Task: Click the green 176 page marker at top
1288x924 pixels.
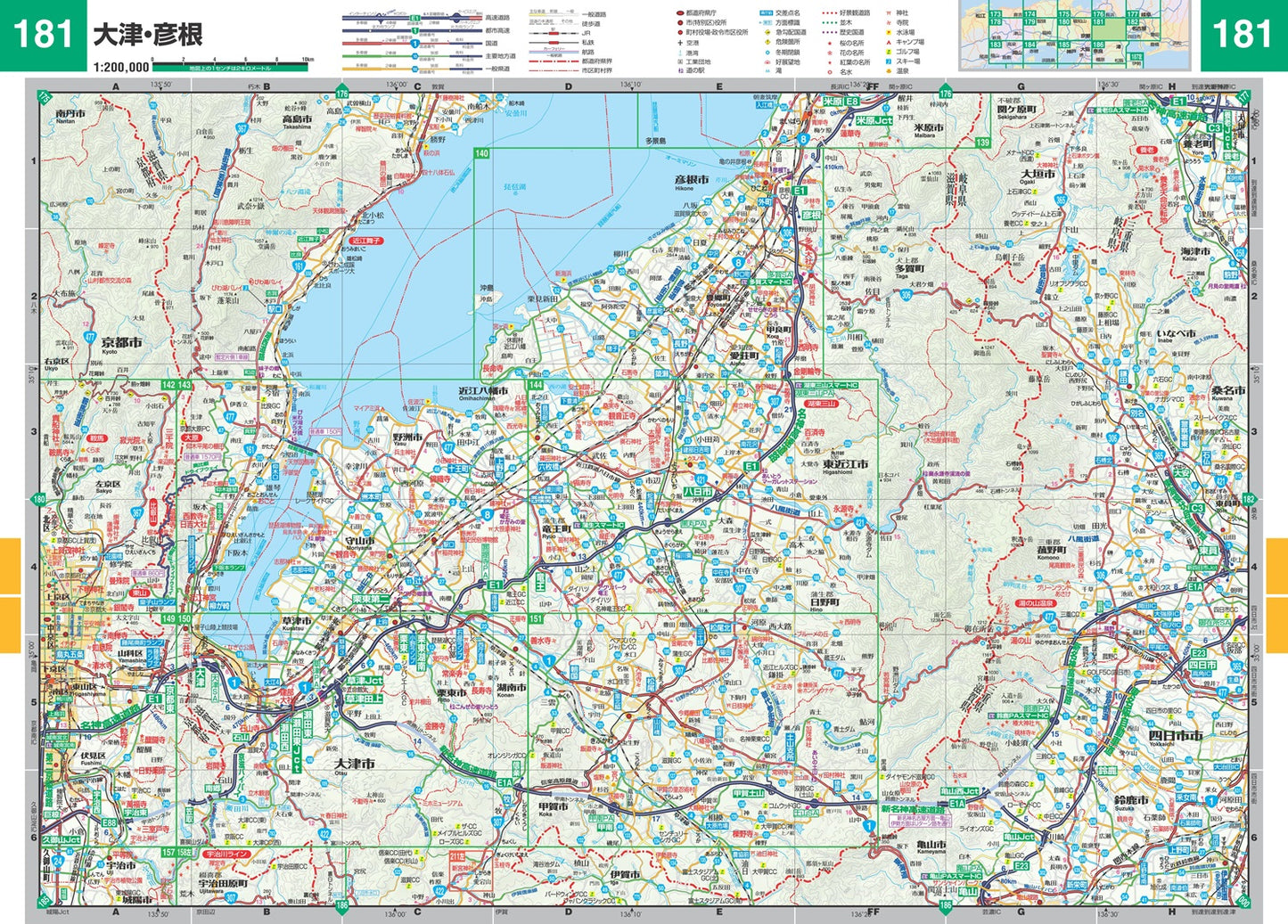Action: (x=341, y=93)
